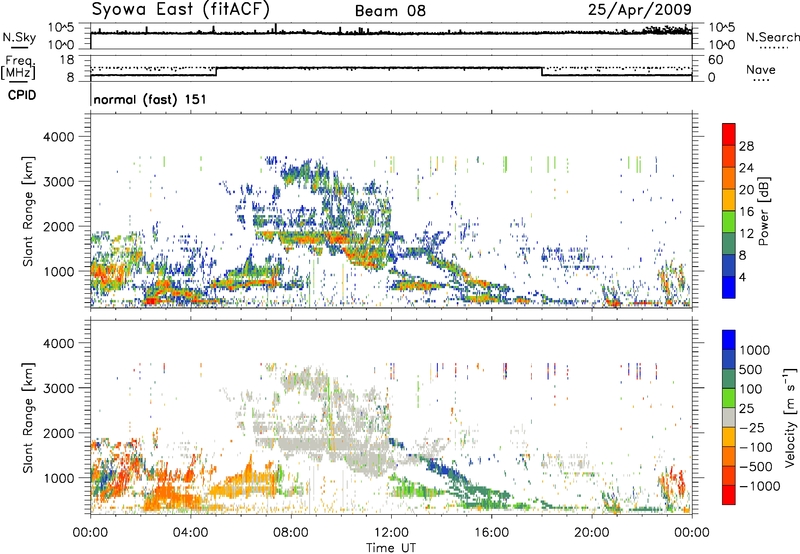Select the '-1000' label on the Velocity colorbar
Screen dimensions: 800x554
[760, 486]
